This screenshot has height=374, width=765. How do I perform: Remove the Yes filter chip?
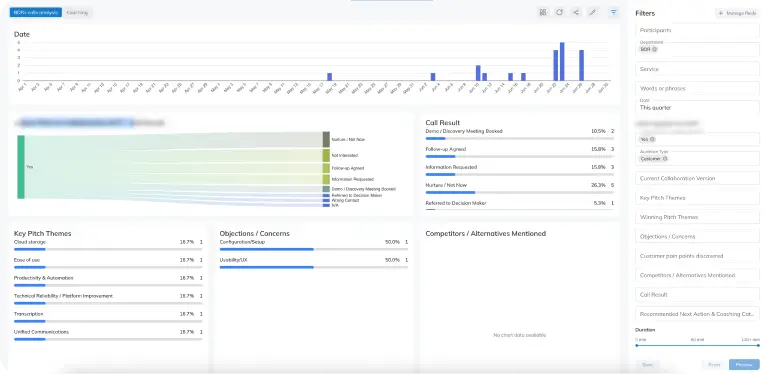point(652,139)
